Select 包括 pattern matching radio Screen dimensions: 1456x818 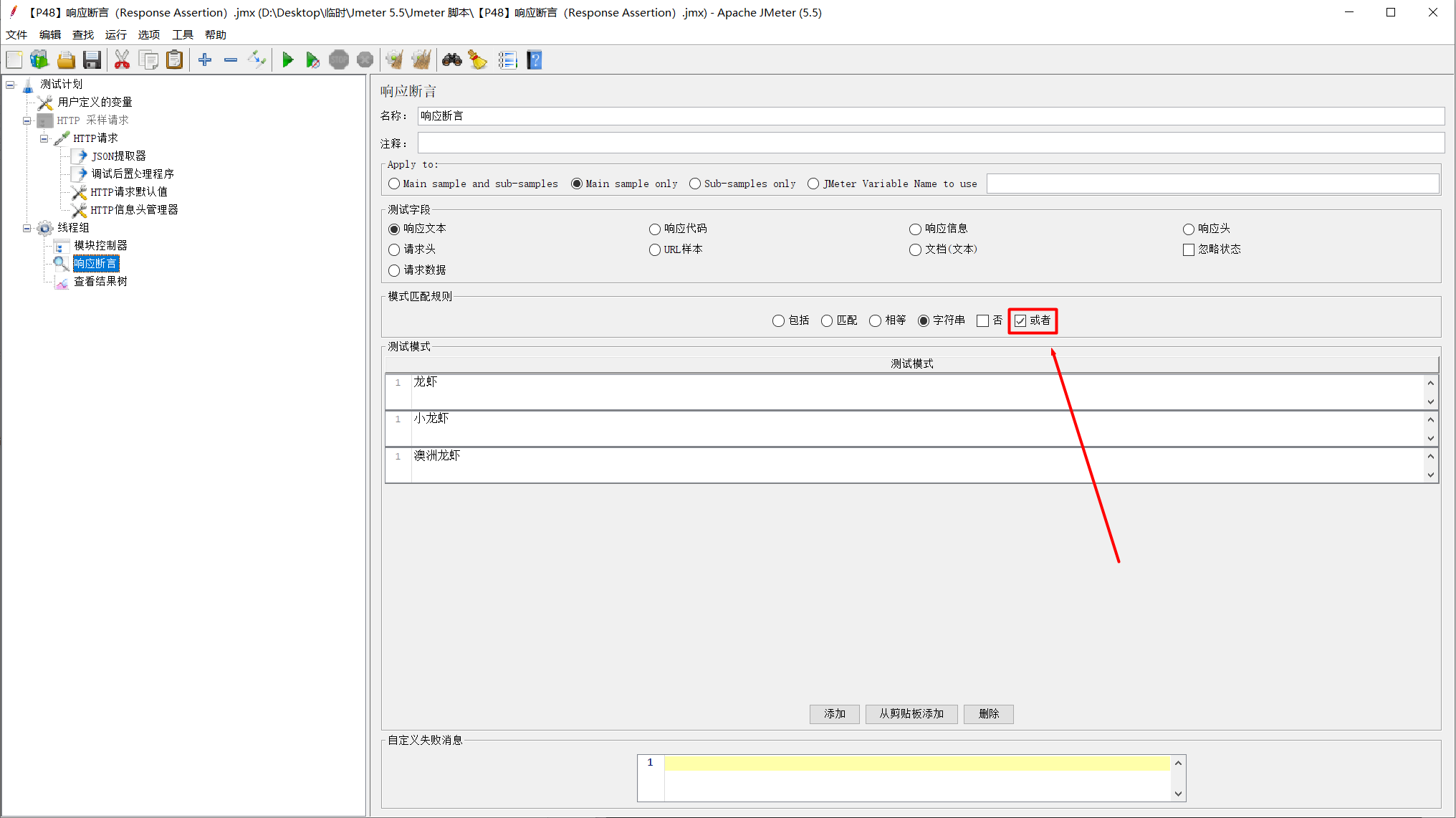779,321
